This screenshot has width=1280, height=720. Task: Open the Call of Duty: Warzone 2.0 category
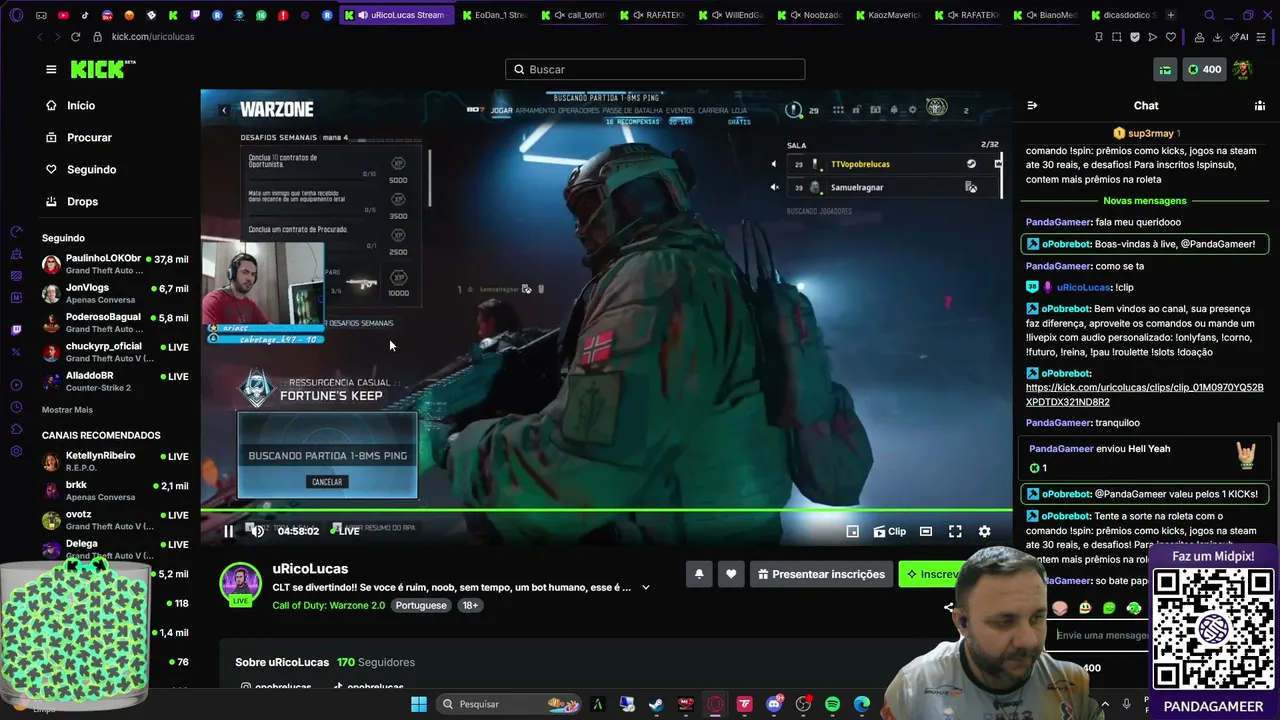(328, 605)
